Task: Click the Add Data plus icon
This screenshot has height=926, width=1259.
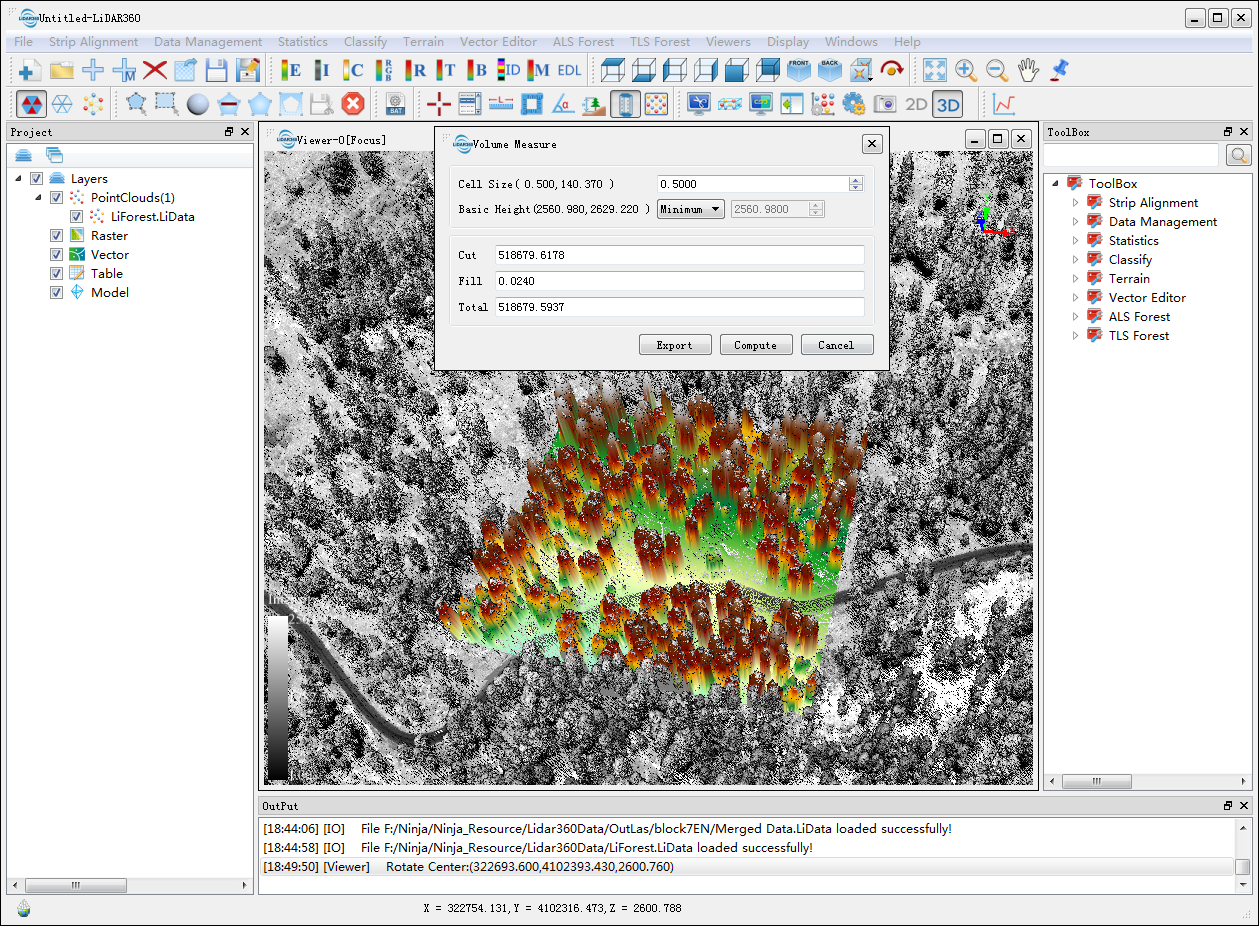Action: (30, 70)
